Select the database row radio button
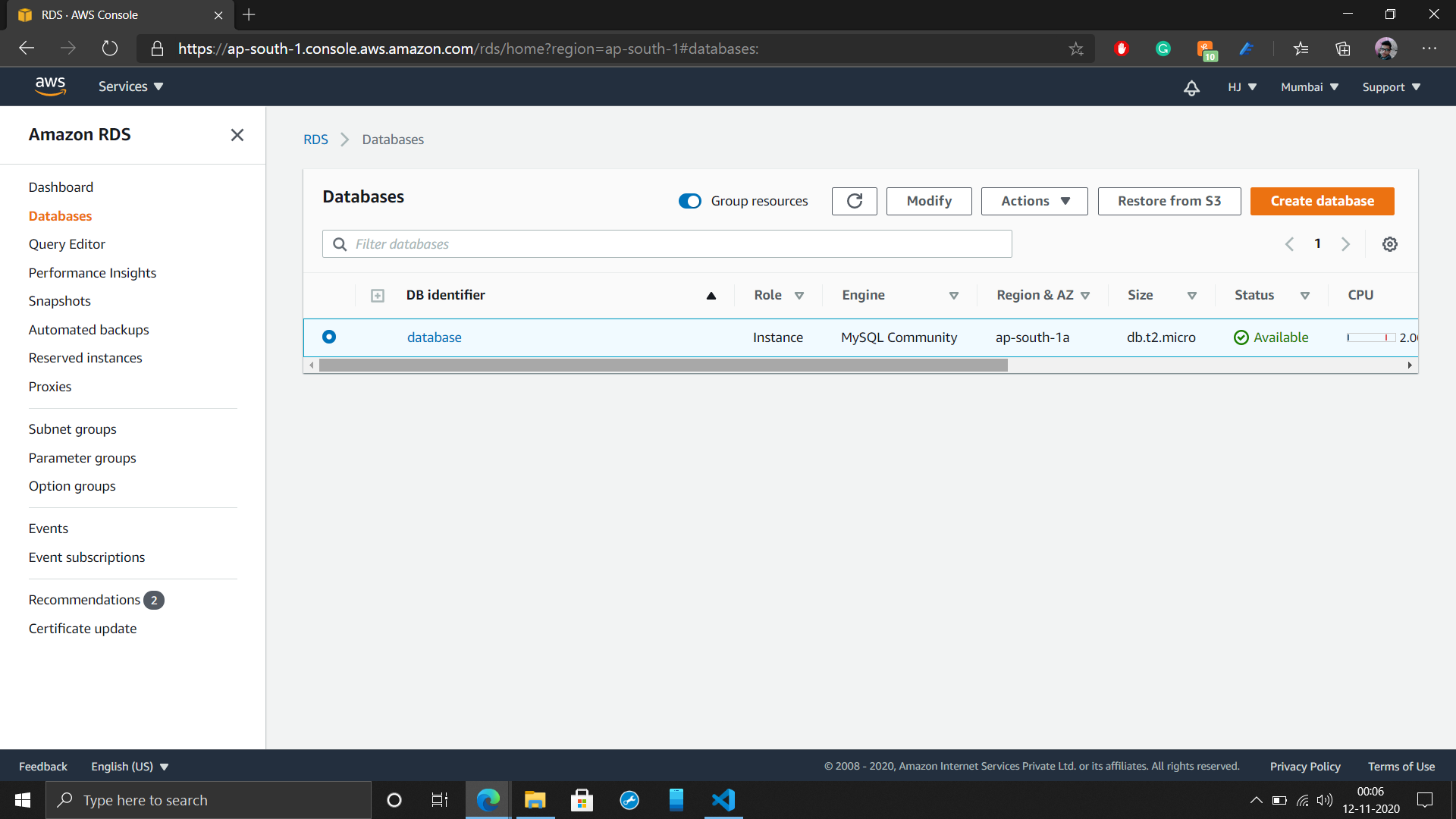This screenshot has width=1456, height=819. pyautogui.click(x=328, y=337)
